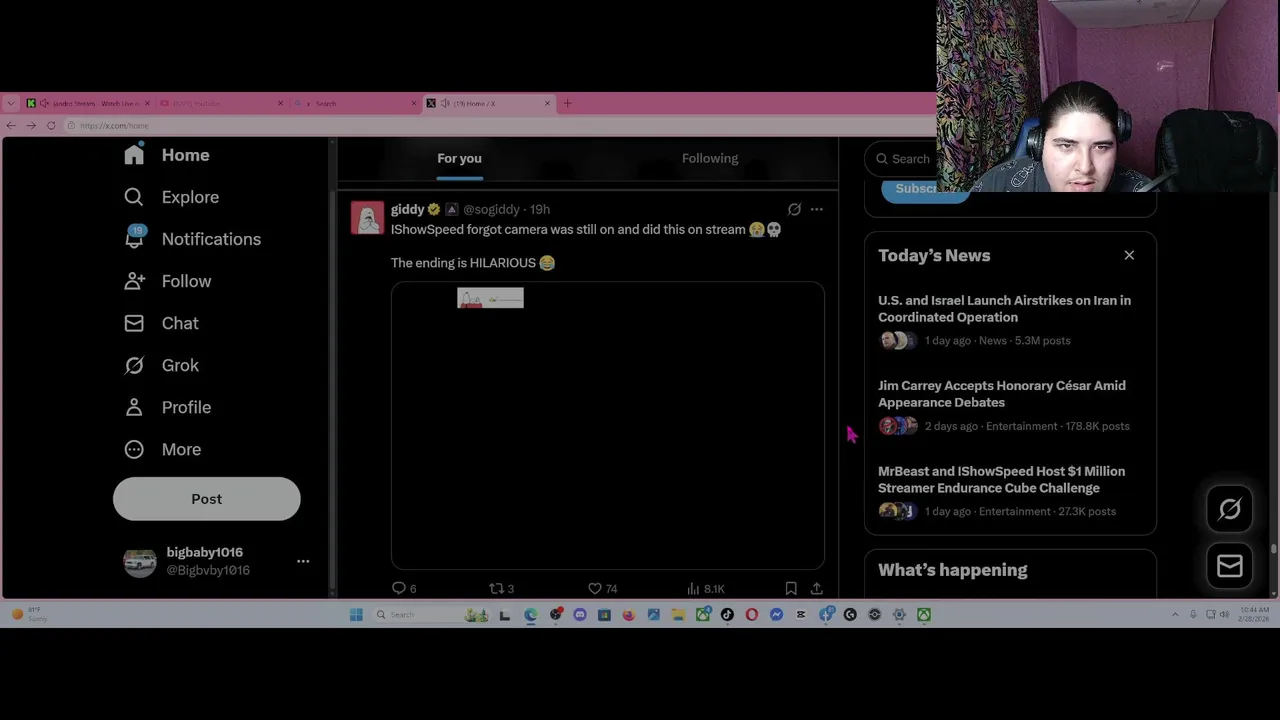Open TikTok from the taskbar
This screenshot has height=720, width=1280.
(727, 614)
